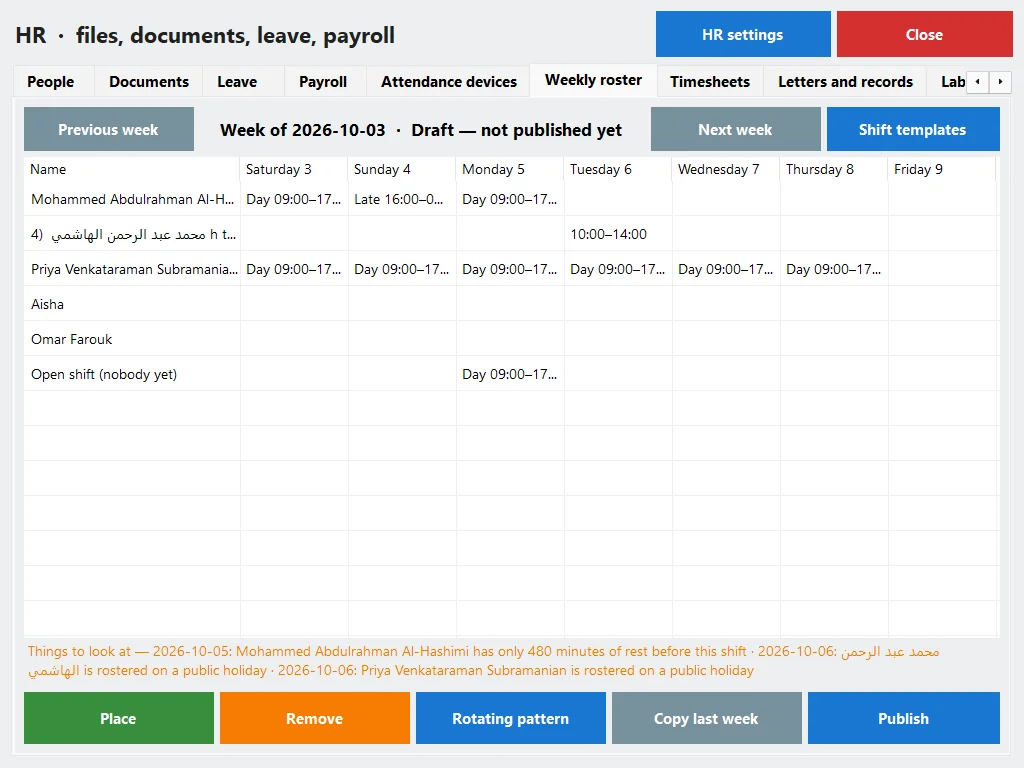
Task: Switch to Letters and records tab
Action: (845, 82)
